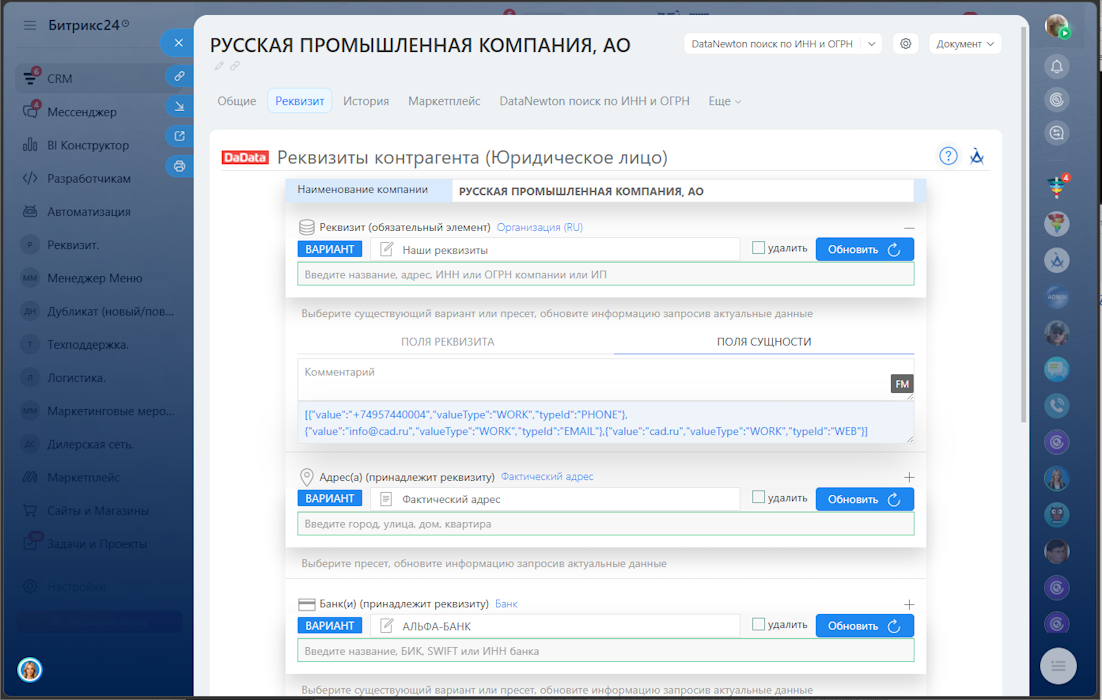1102x700 pixels.
Task: Open DataNewton поиск по ИНН dropdown arrow
Action: pyautogui.click(x=872, y=44)
